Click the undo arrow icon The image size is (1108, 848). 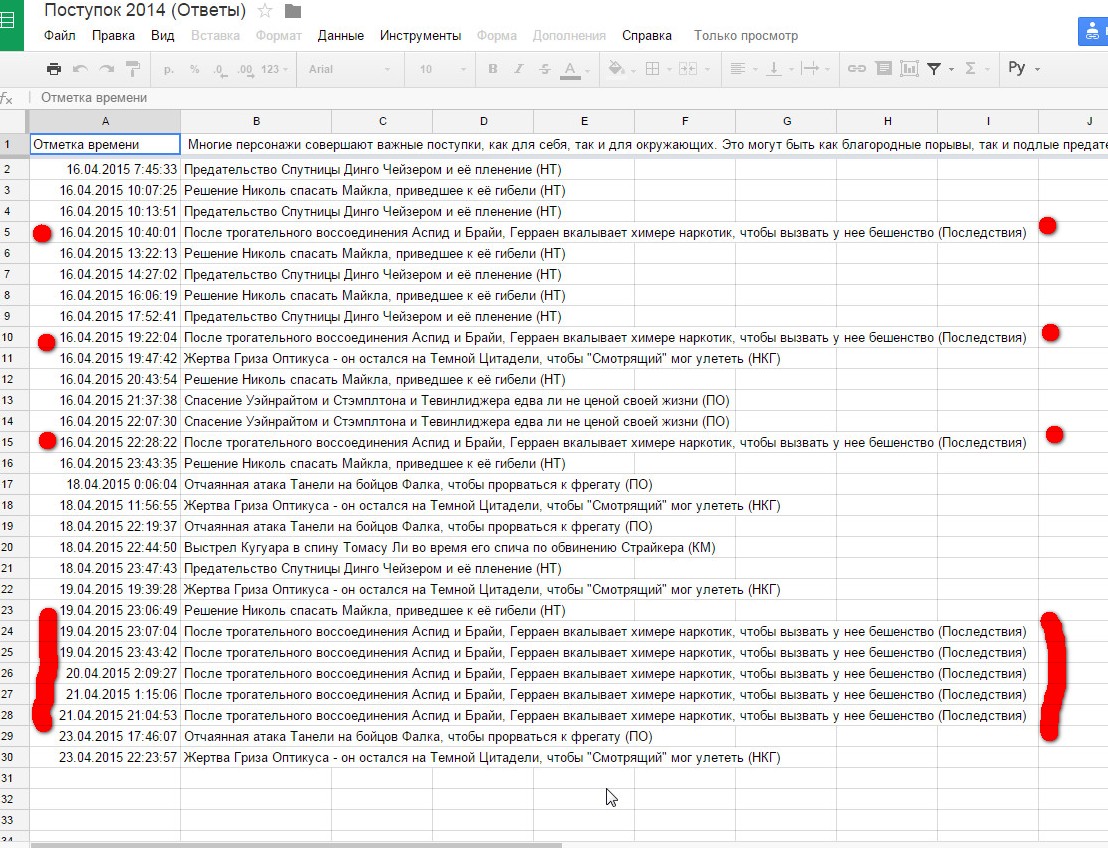tap(80, 69)
